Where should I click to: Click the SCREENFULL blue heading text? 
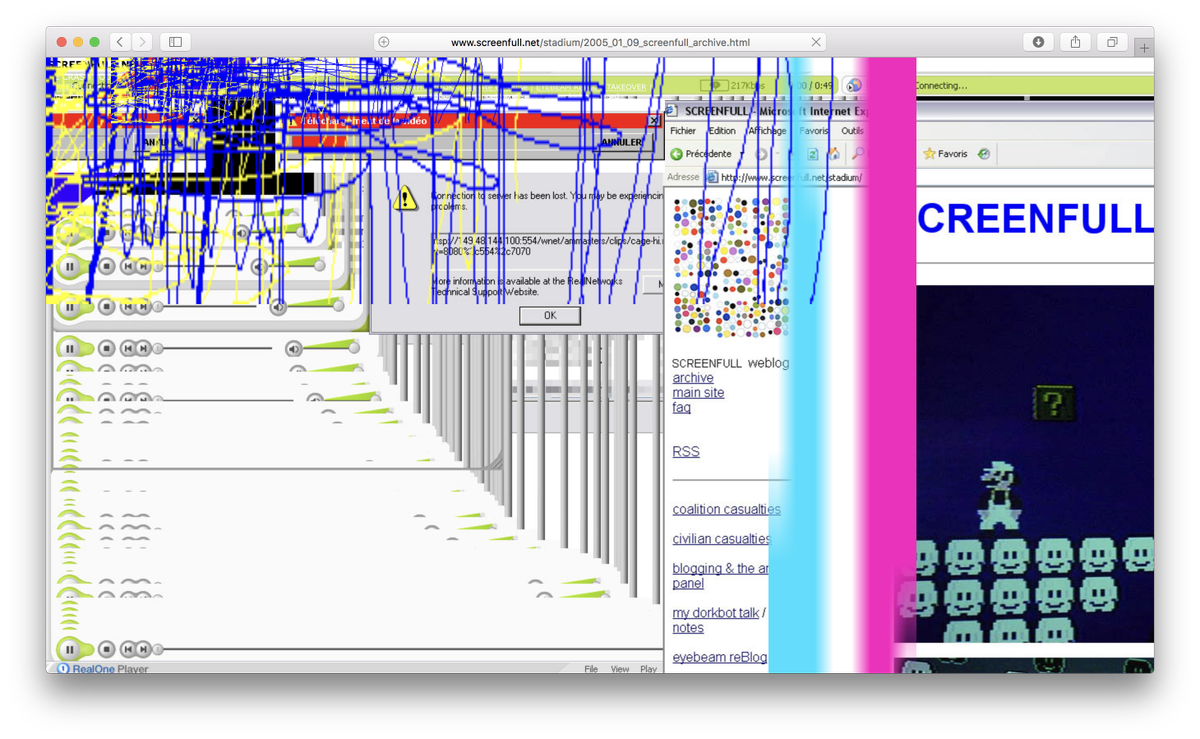coord(1035,219)
